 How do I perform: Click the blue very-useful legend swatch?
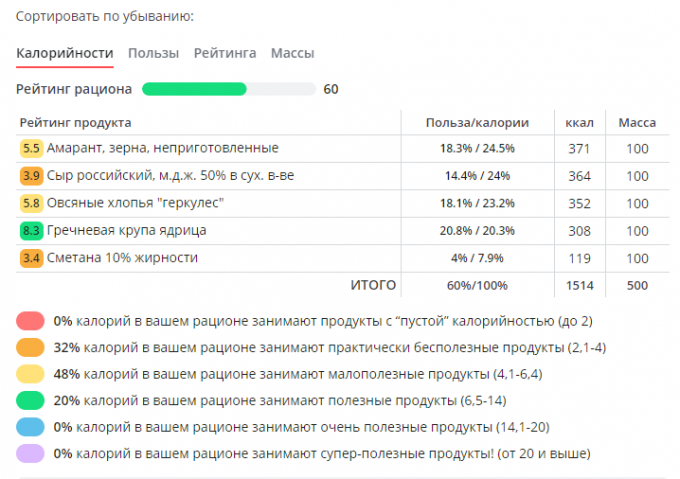pos(30,427)
